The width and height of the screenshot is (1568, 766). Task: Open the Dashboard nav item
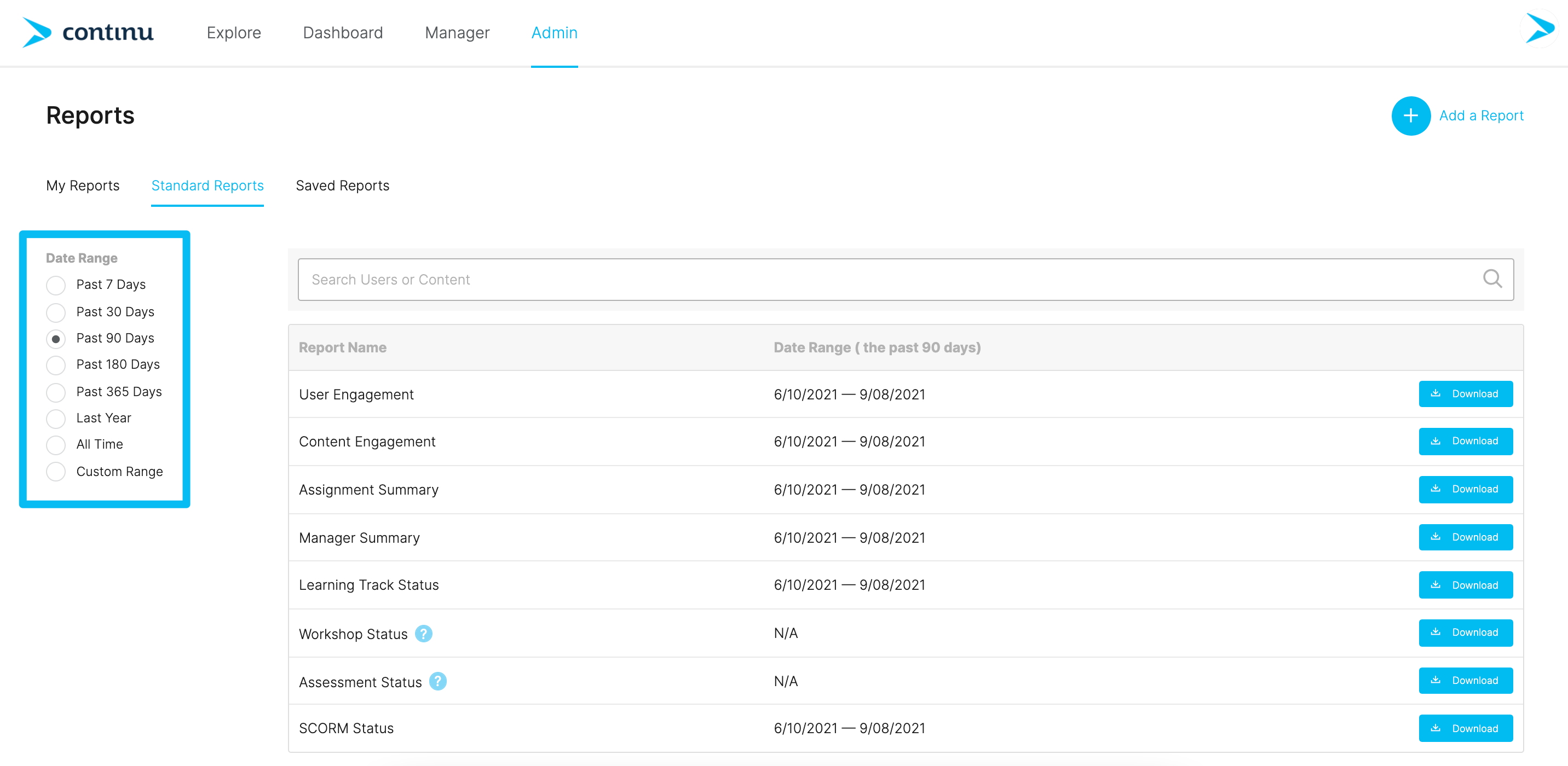tap(343, 33)
